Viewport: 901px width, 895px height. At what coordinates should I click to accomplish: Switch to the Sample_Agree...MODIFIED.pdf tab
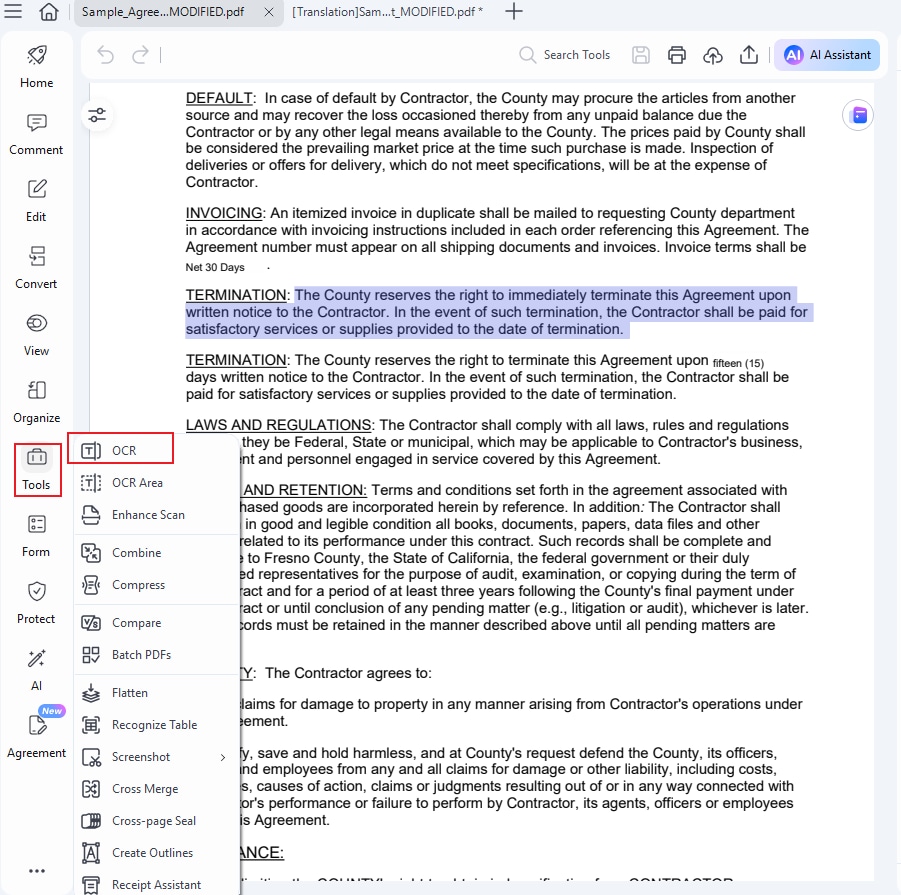click(x=163, y=11)
